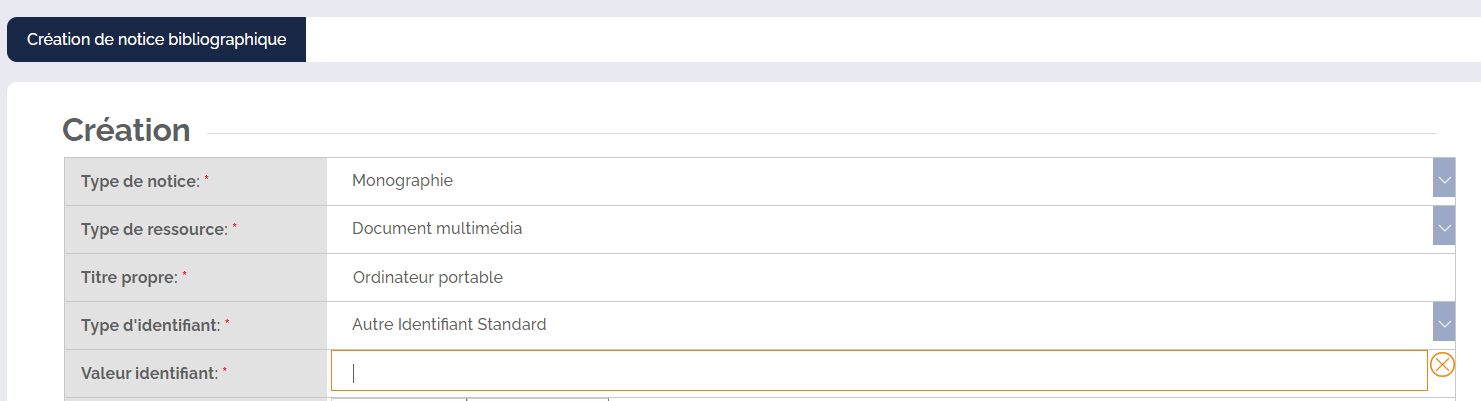Viewport: 1481px width, 401px height.
Task: Select the Document multimédia value
Action: [437, 229]
